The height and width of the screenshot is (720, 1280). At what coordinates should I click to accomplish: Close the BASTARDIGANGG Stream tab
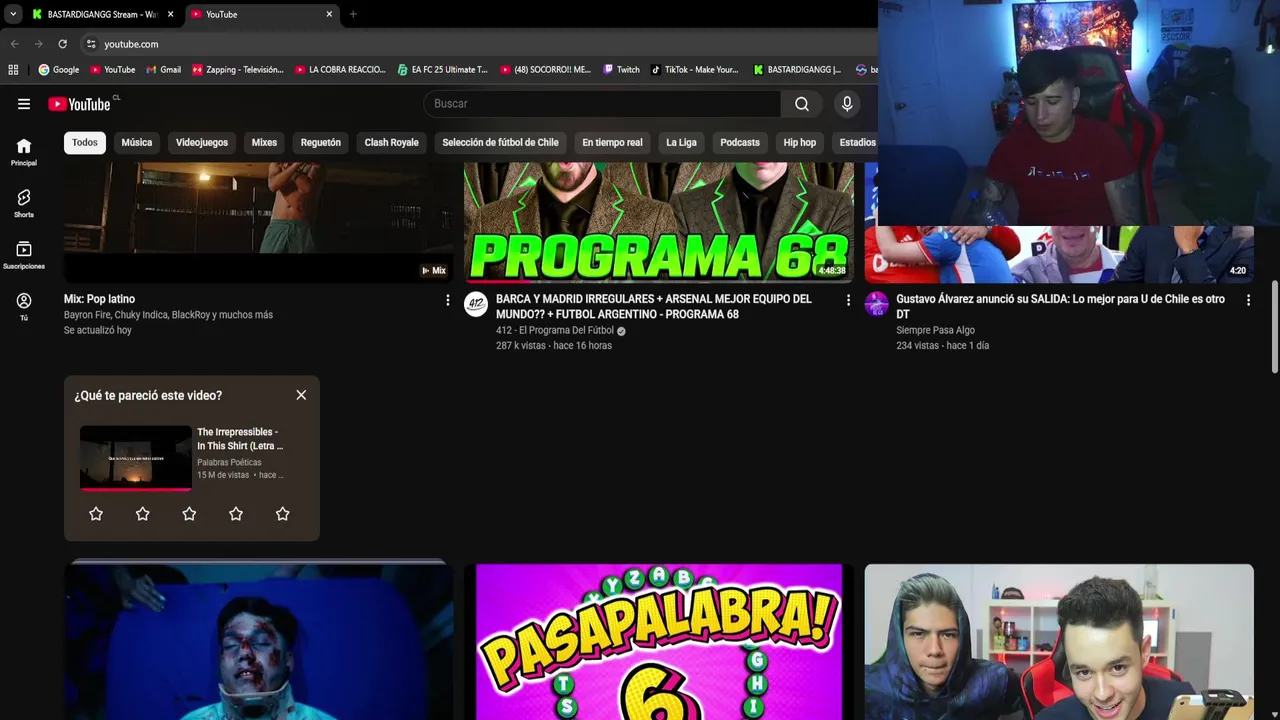tap(170, 14)
